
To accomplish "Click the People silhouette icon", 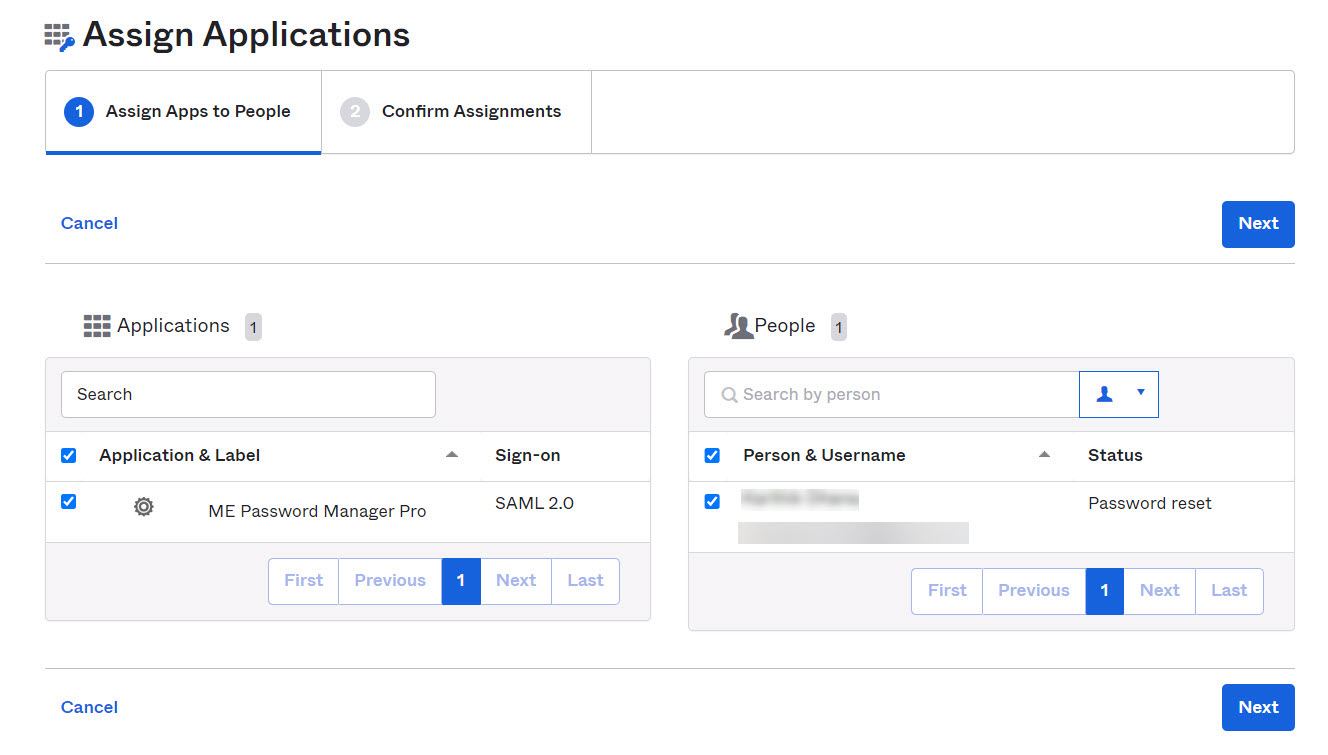I will [x=738, y=326].
